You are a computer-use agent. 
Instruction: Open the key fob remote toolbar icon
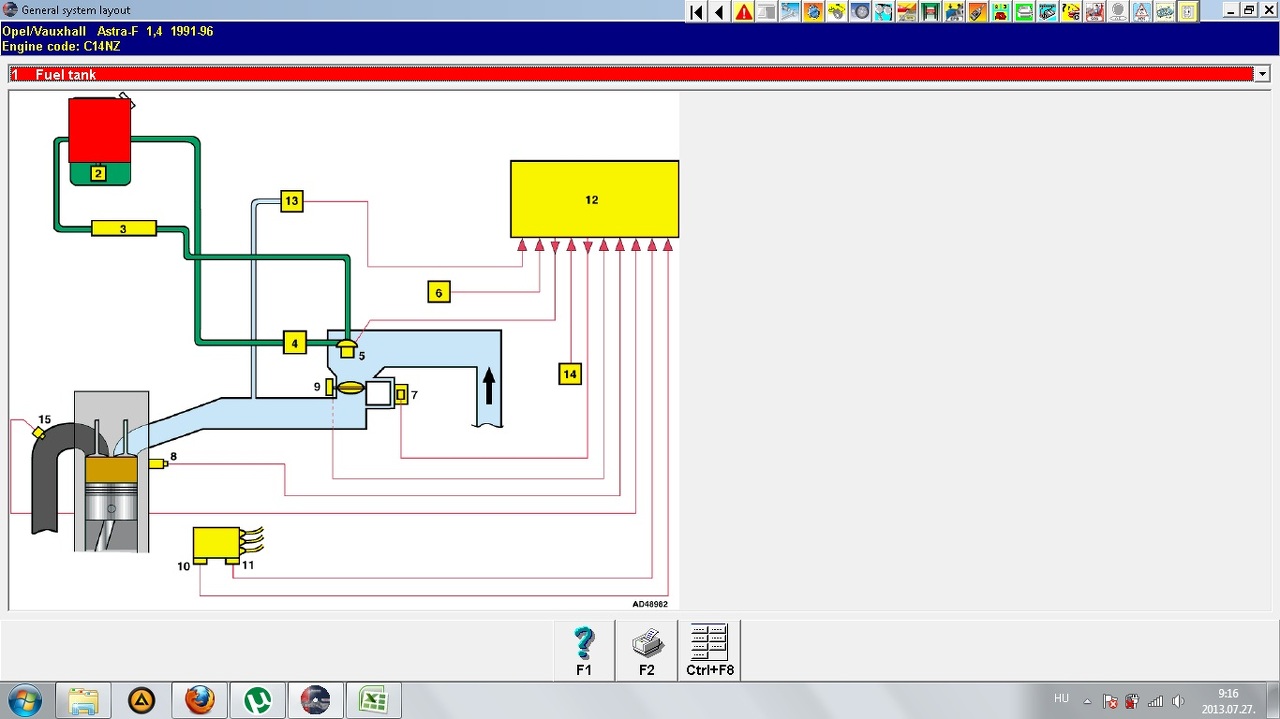(x=977, y=12)
